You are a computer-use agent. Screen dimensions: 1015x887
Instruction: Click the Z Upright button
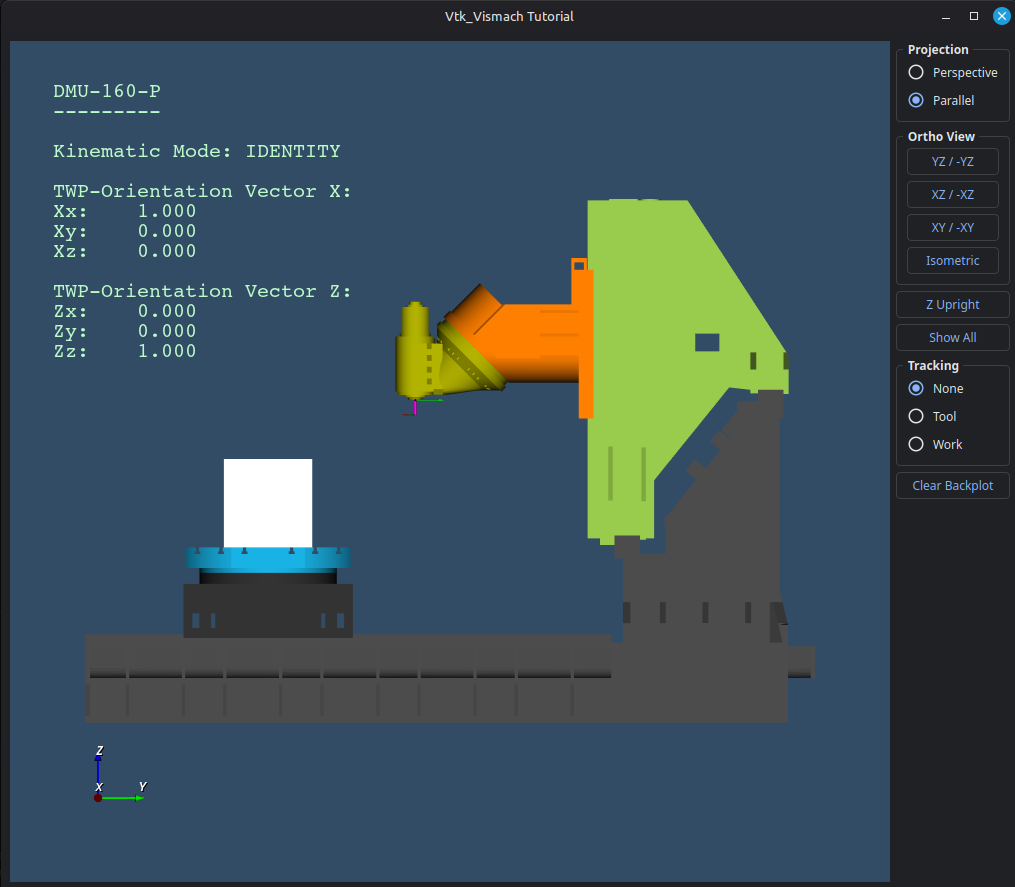952,305
